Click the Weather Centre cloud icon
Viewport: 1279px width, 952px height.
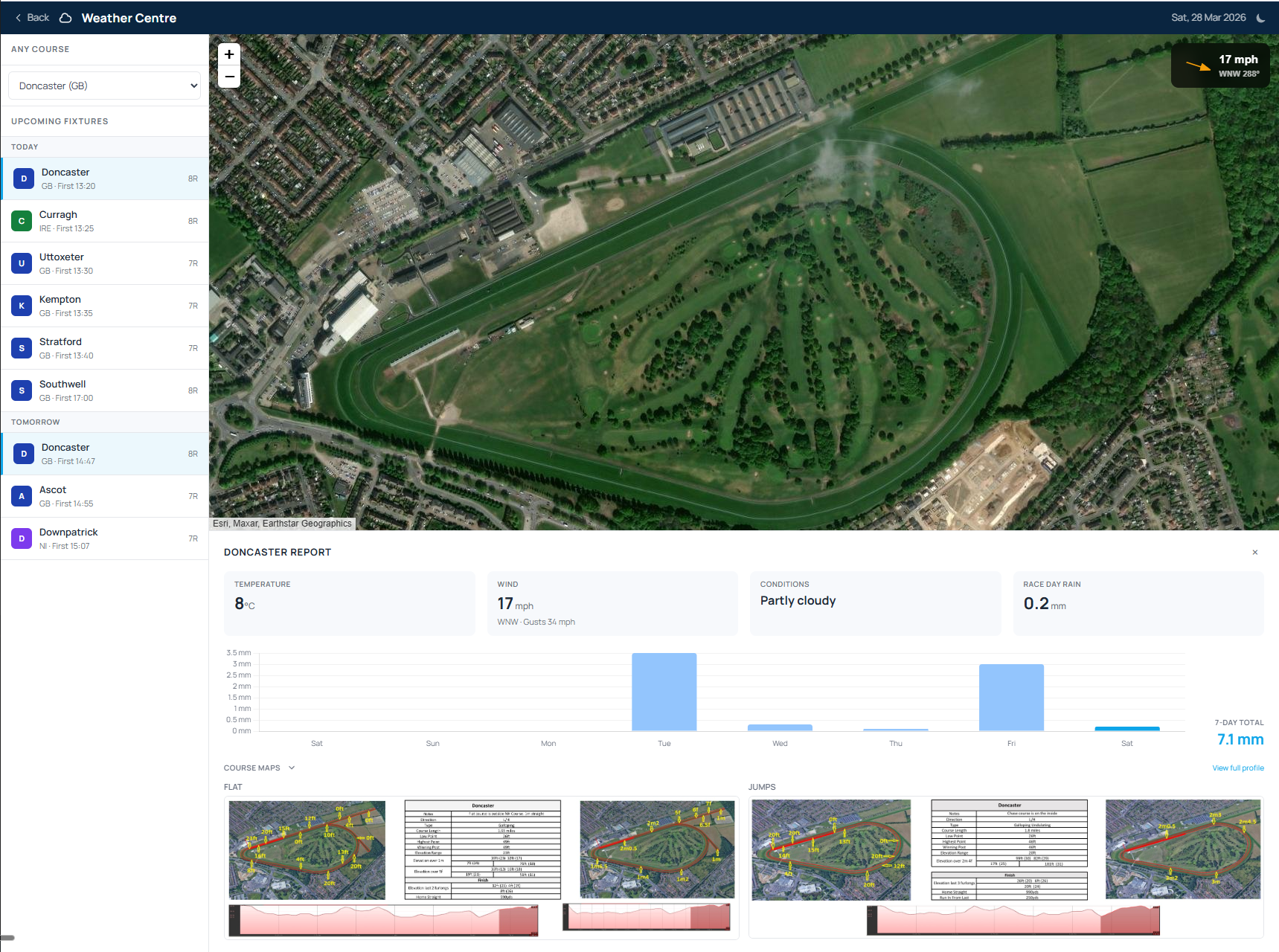point(65,18)
